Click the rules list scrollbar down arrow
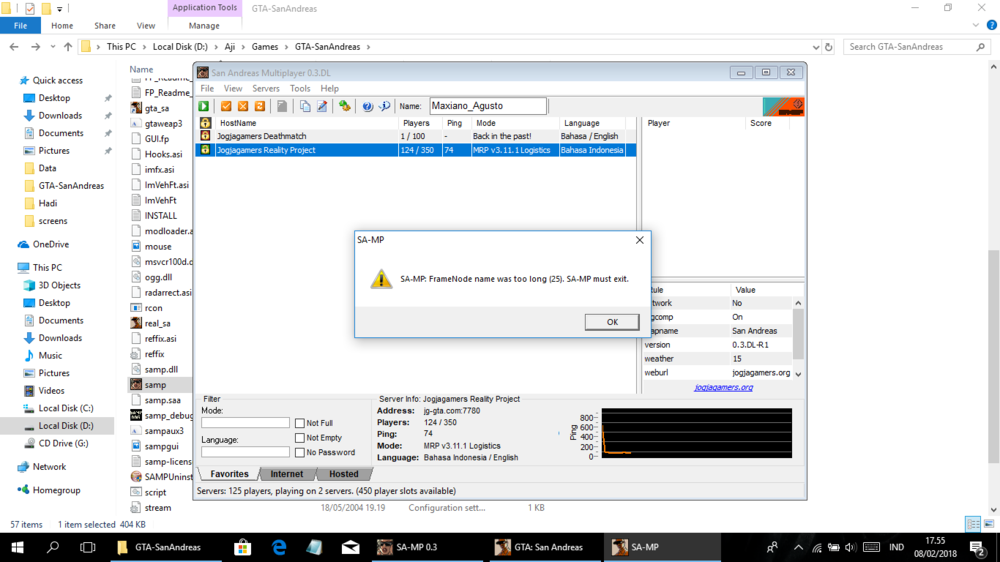This screenshot has width=1000, height=562. click(798, 374)
